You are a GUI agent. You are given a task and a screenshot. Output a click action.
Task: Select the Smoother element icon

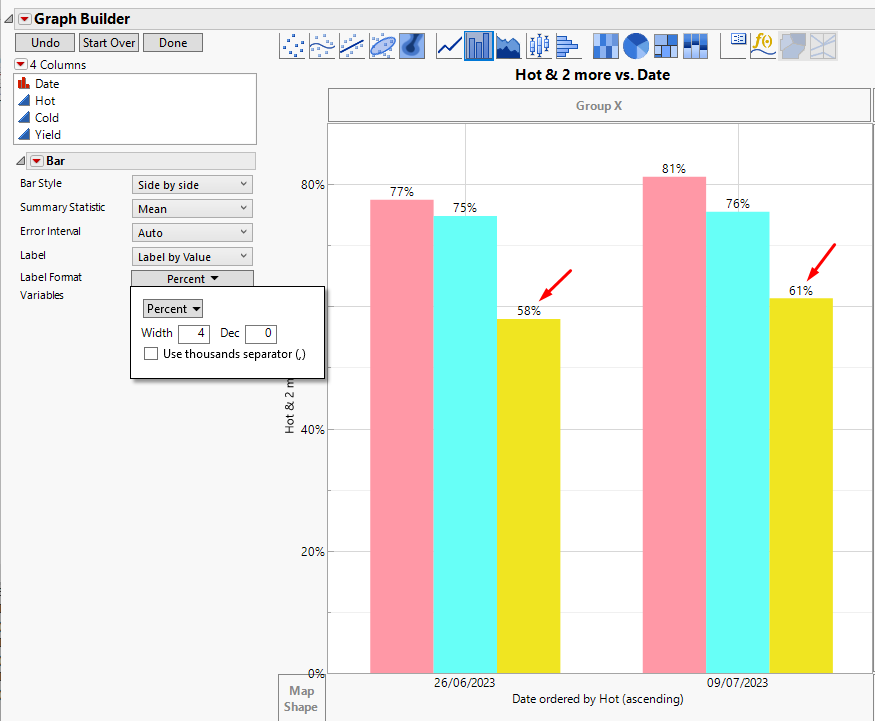coord(322,46)
